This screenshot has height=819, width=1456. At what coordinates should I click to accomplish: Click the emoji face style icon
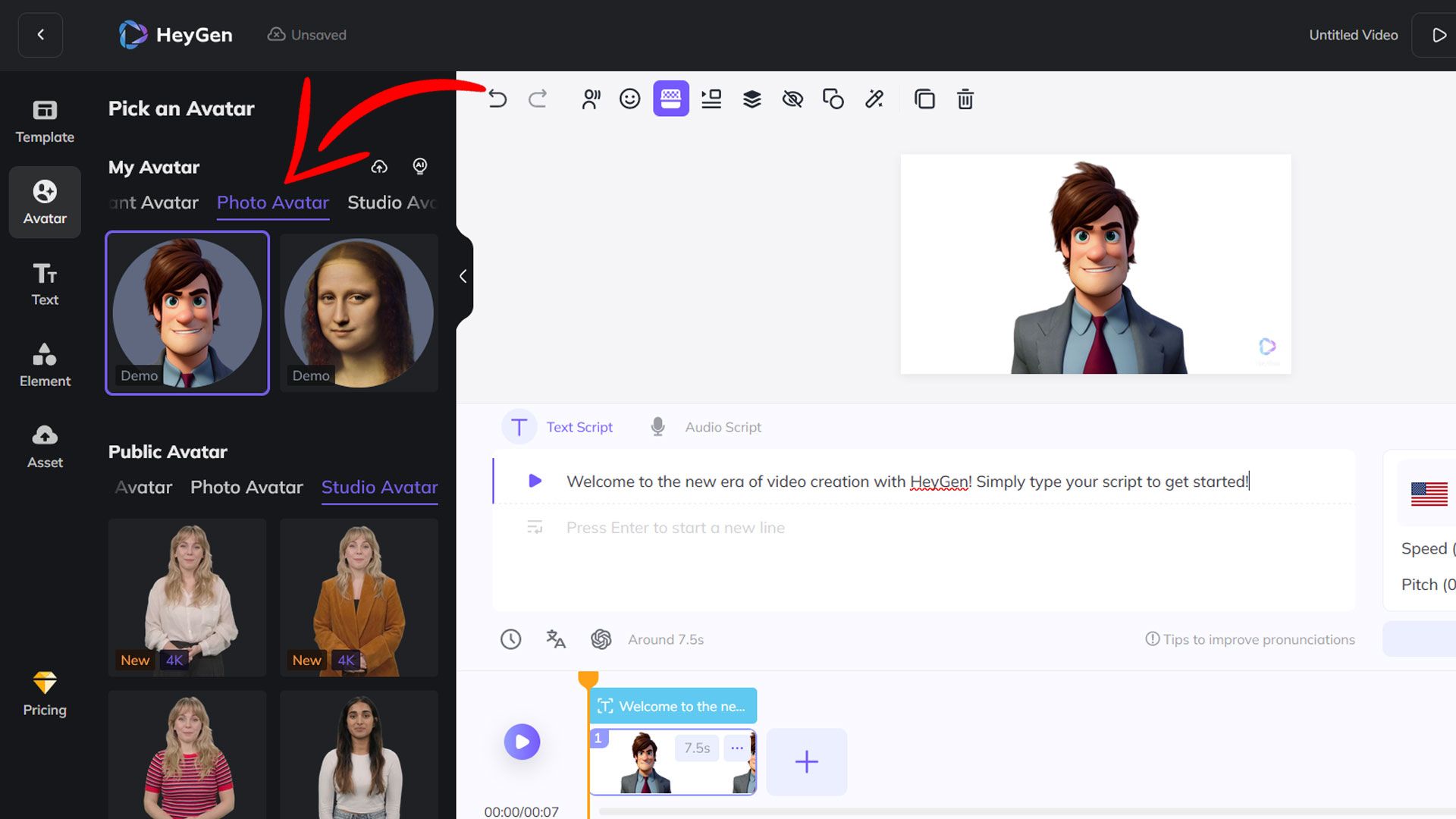629,99
